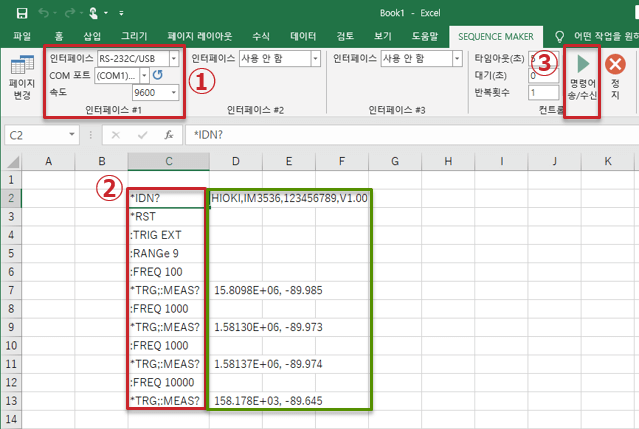Click the 반복횟수 input field
The width and height of the screenshot is (639, 429).
pos(543,92)
